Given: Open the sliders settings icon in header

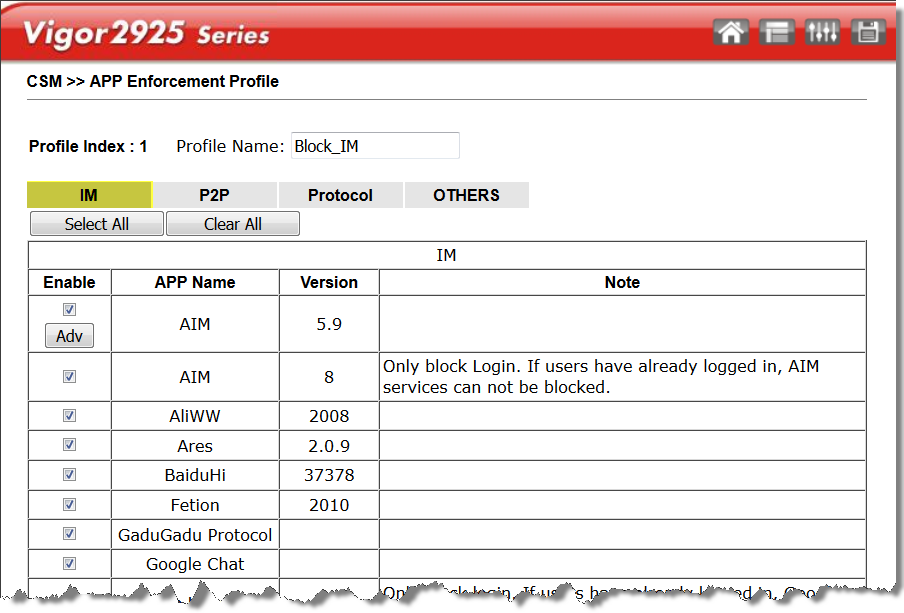Looking at the screenshot, I should (822, 32).
